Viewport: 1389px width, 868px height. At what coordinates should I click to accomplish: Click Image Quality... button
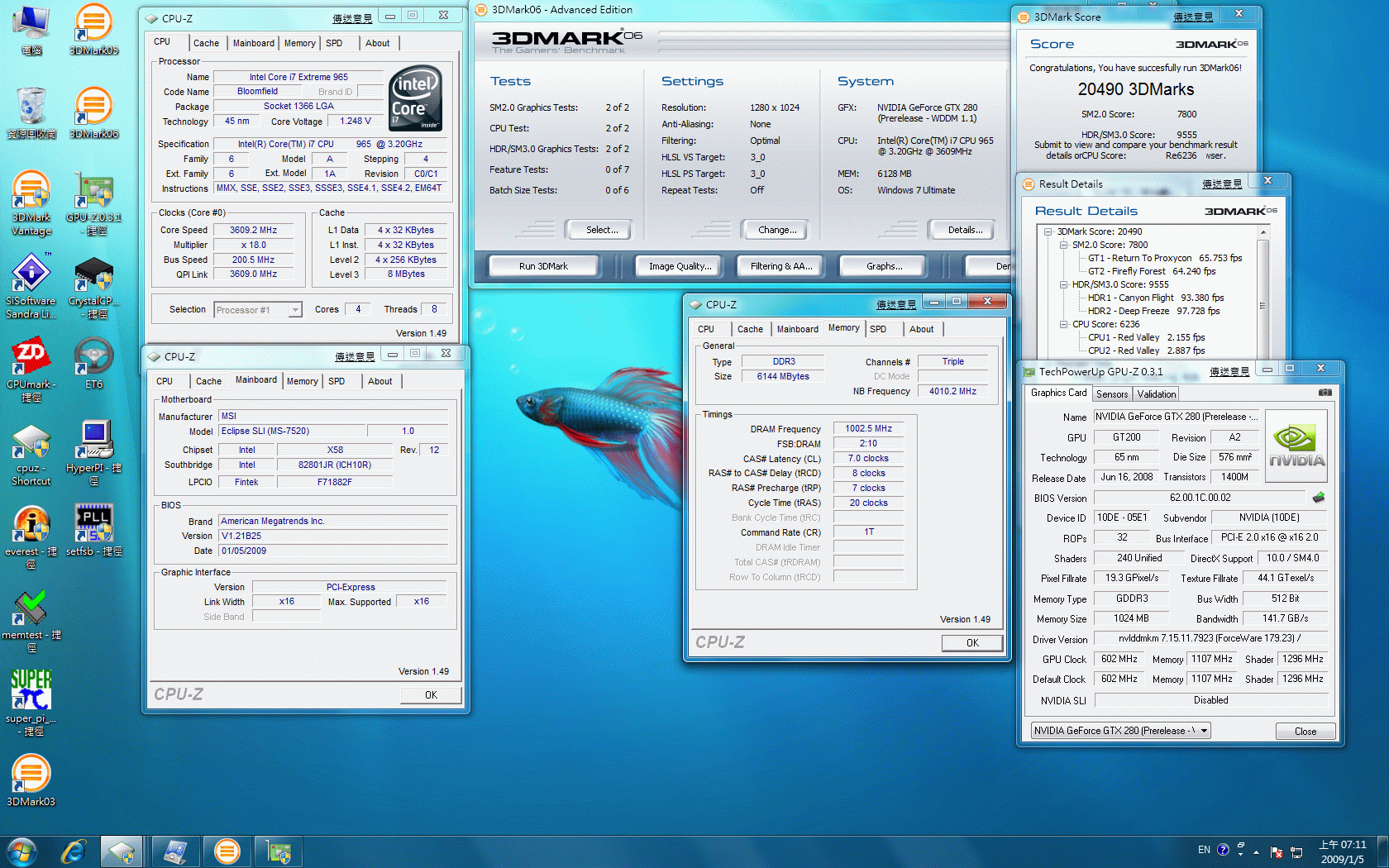coord(678,266)
